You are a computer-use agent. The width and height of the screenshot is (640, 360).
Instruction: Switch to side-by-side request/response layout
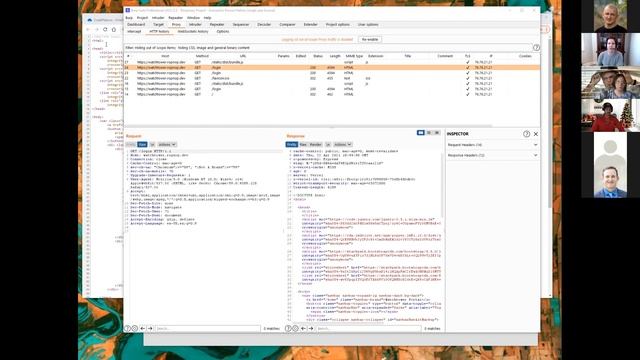tap(420, 133)
